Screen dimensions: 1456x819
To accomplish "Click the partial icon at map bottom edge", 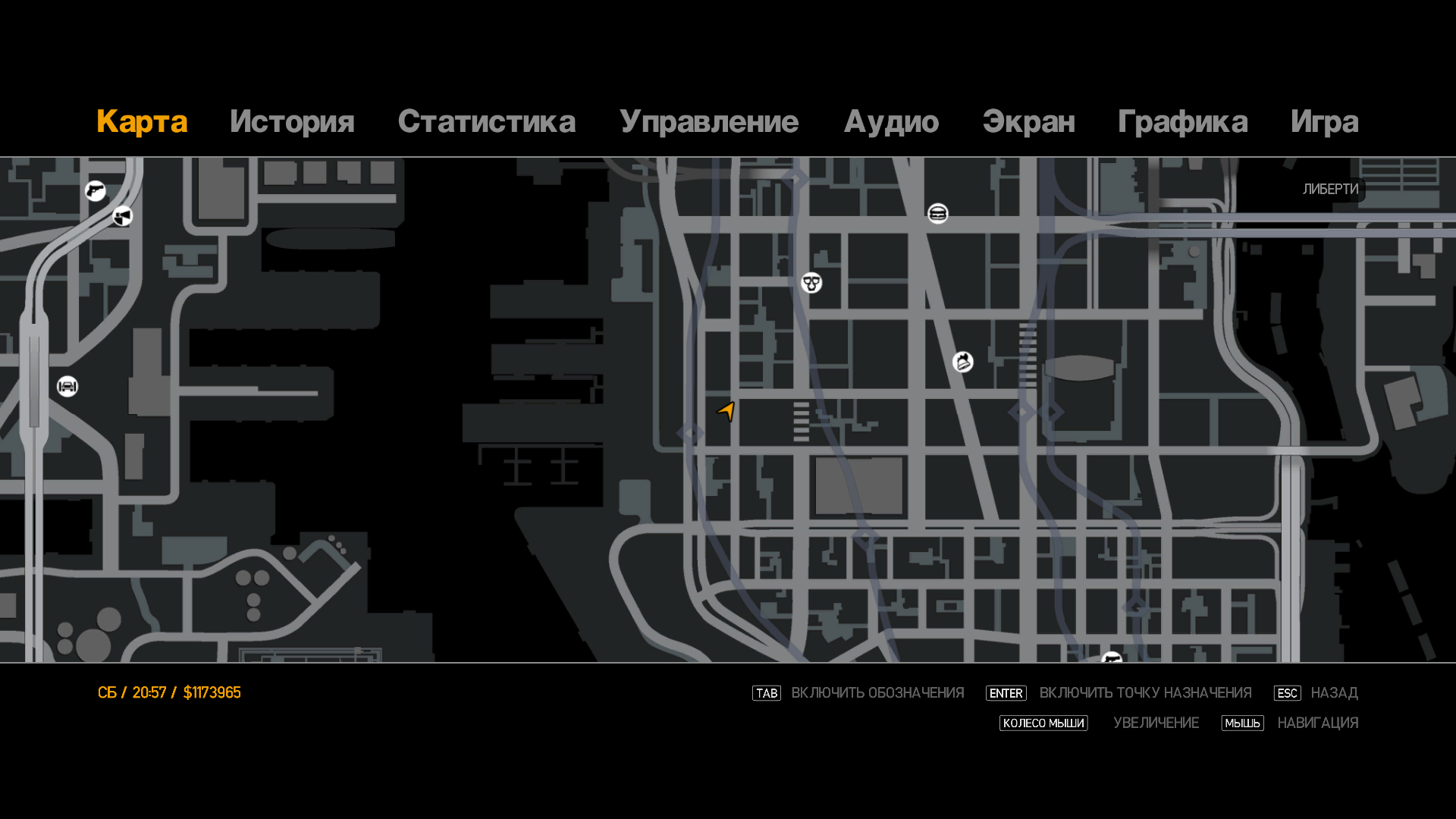I will 1112,657.
